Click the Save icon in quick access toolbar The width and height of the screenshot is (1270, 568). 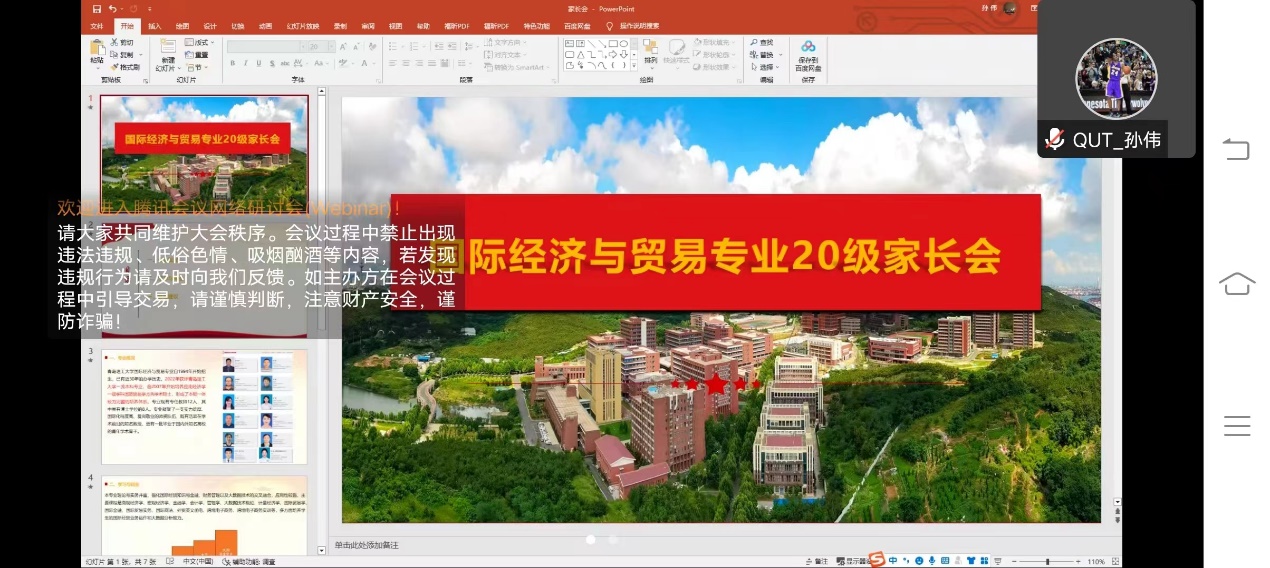point(97,9)
